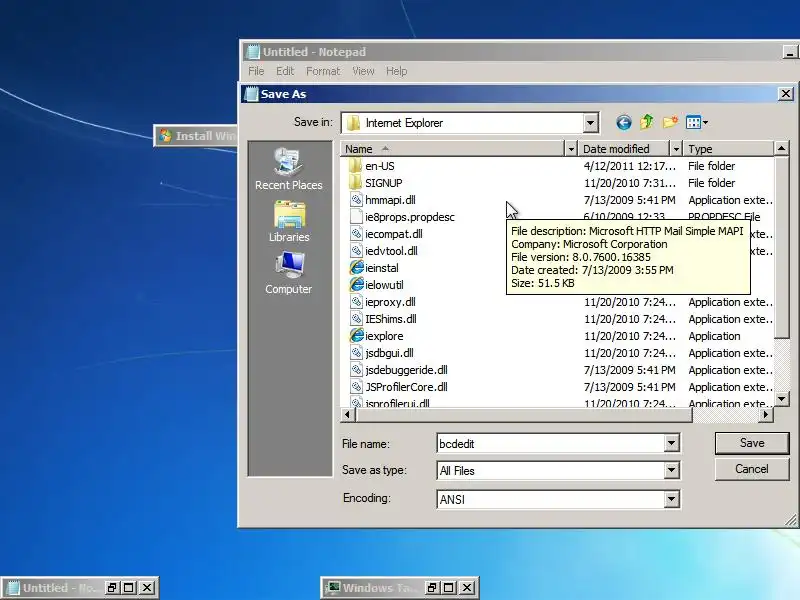This screenshot has width=800, height=600.
Task: Open the Edit menu in Notepad
Action: tap(285, 71)
